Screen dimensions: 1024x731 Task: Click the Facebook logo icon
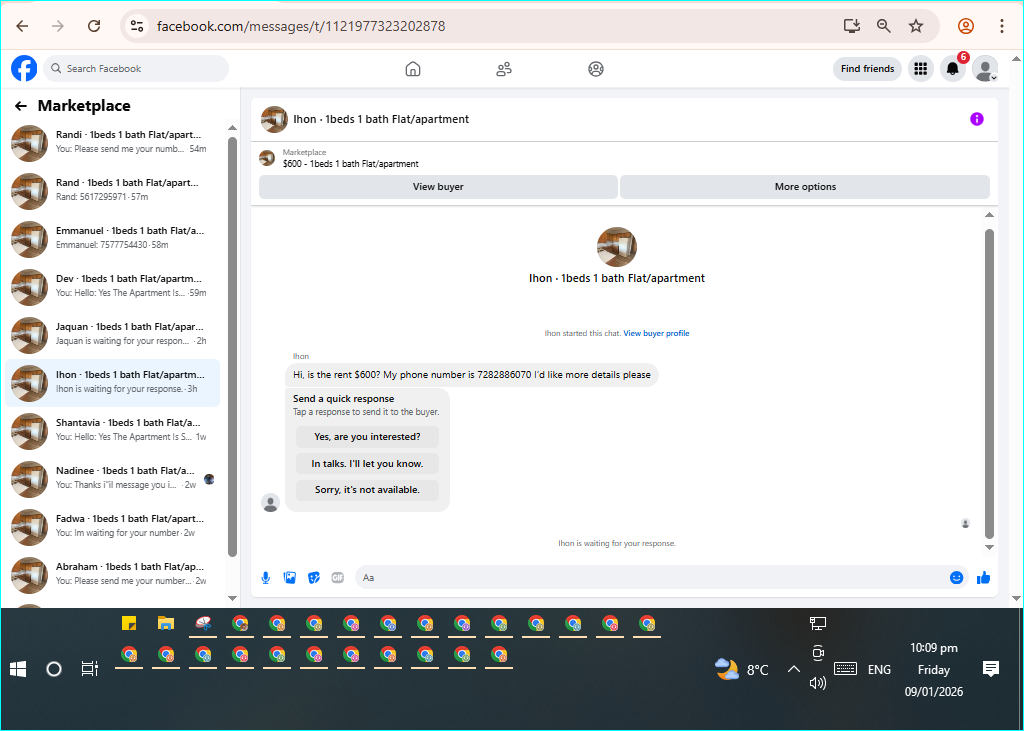[x=24, y=69]
